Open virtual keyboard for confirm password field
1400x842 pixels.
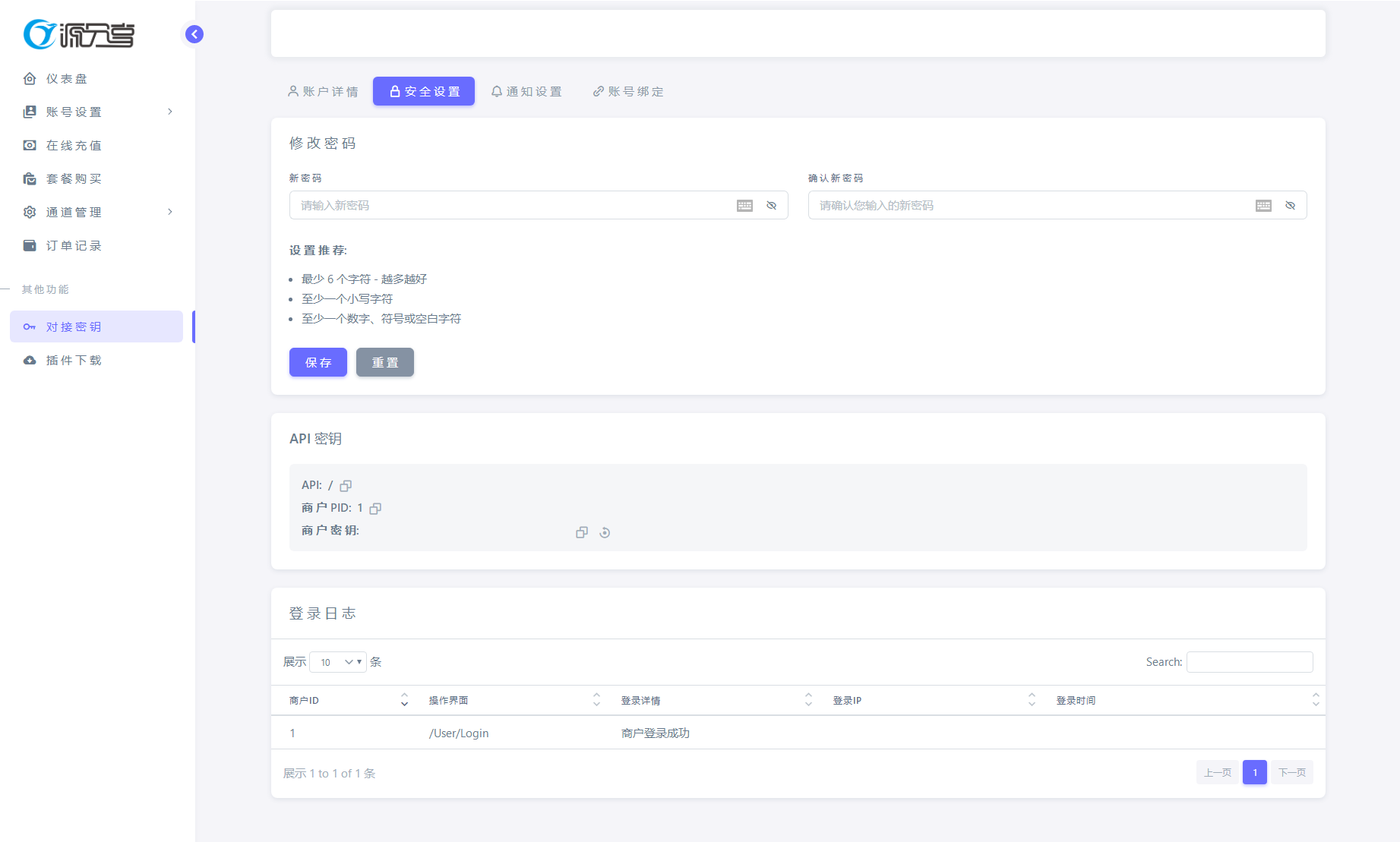pos(1263,206)
